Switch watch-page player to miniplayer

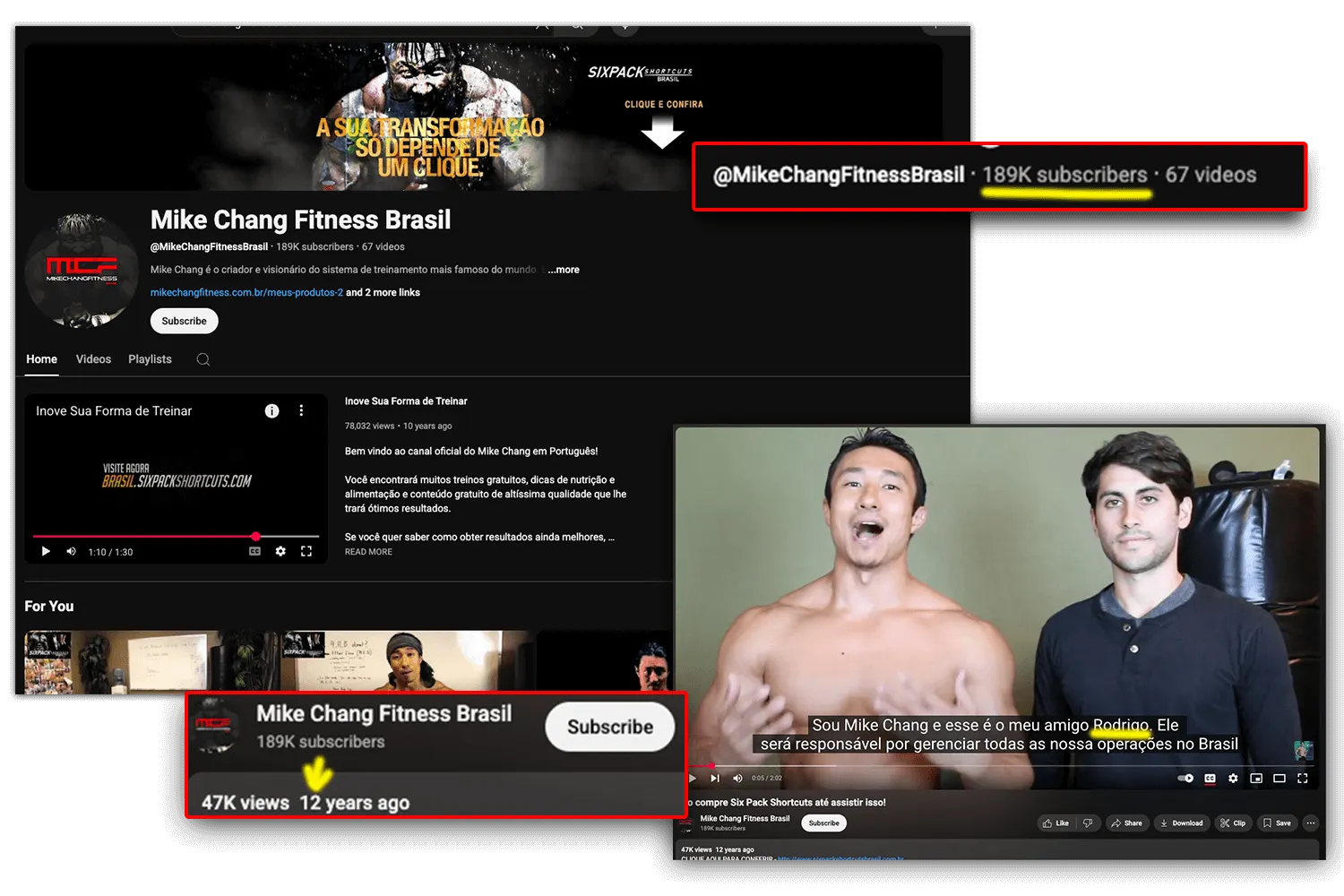(x=1256, y=778)
